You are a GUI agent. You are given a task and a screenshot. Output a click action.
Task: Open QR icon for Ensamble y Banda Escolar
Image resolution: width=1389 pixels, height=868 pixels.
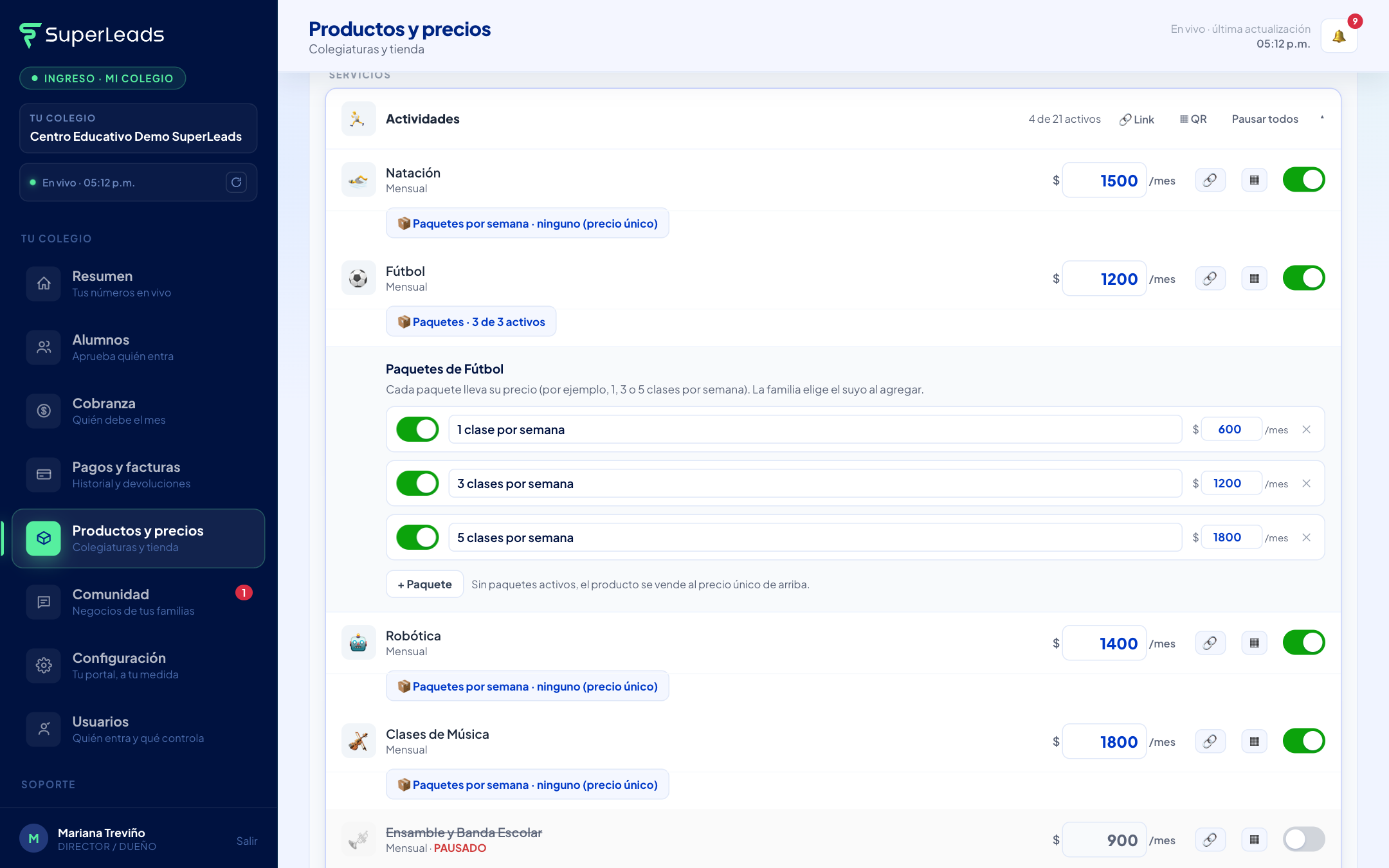(1254, 840)
